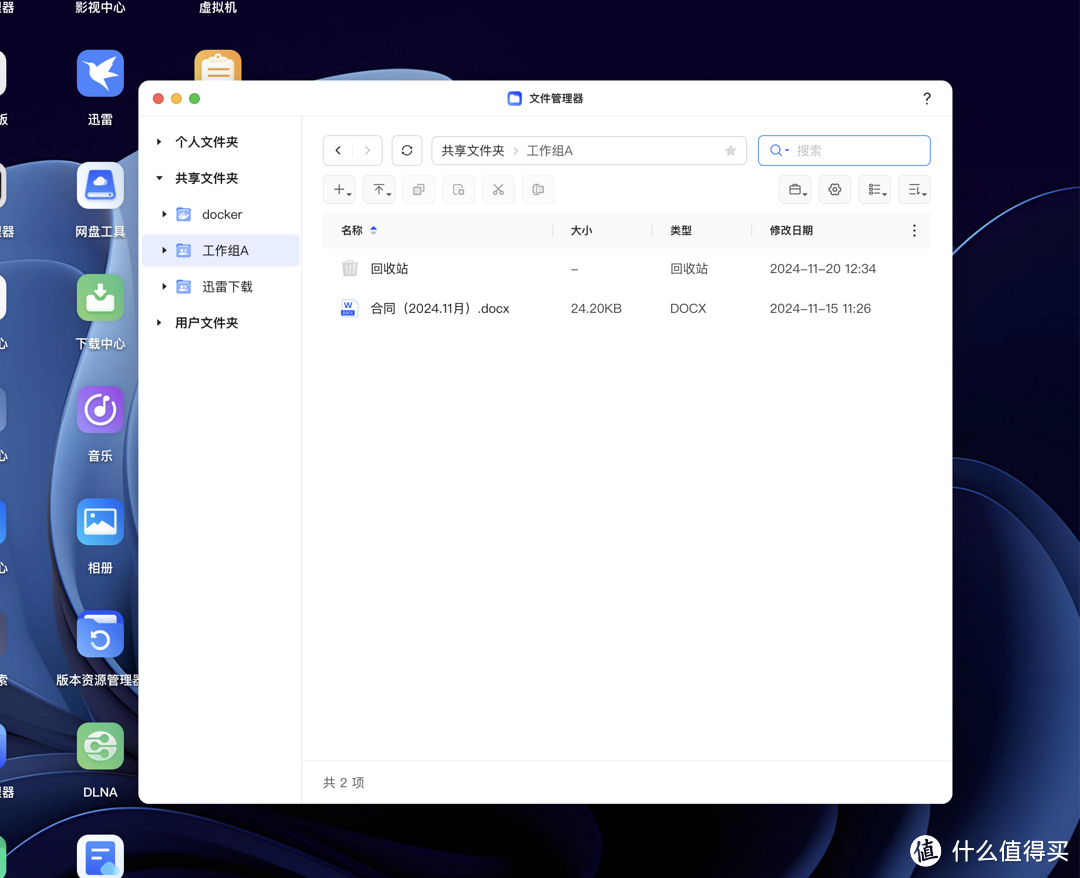Open the column options three-dot menu
Viewport: 1080px width, 878px height.
(914, 230)
